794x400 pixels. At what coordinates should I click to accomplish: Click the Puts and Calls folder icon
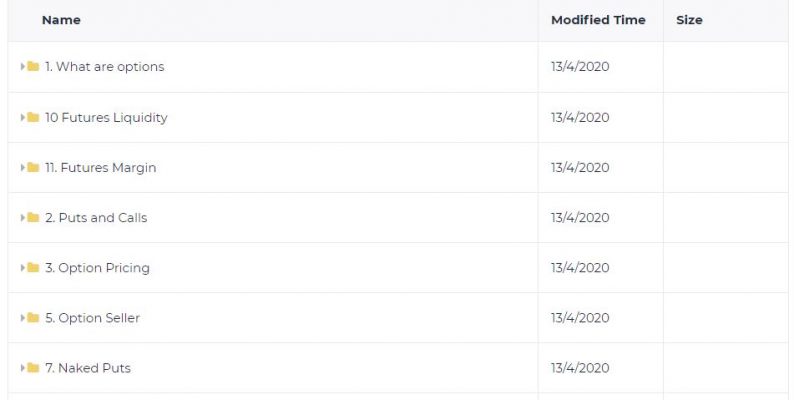coord(33,217)
